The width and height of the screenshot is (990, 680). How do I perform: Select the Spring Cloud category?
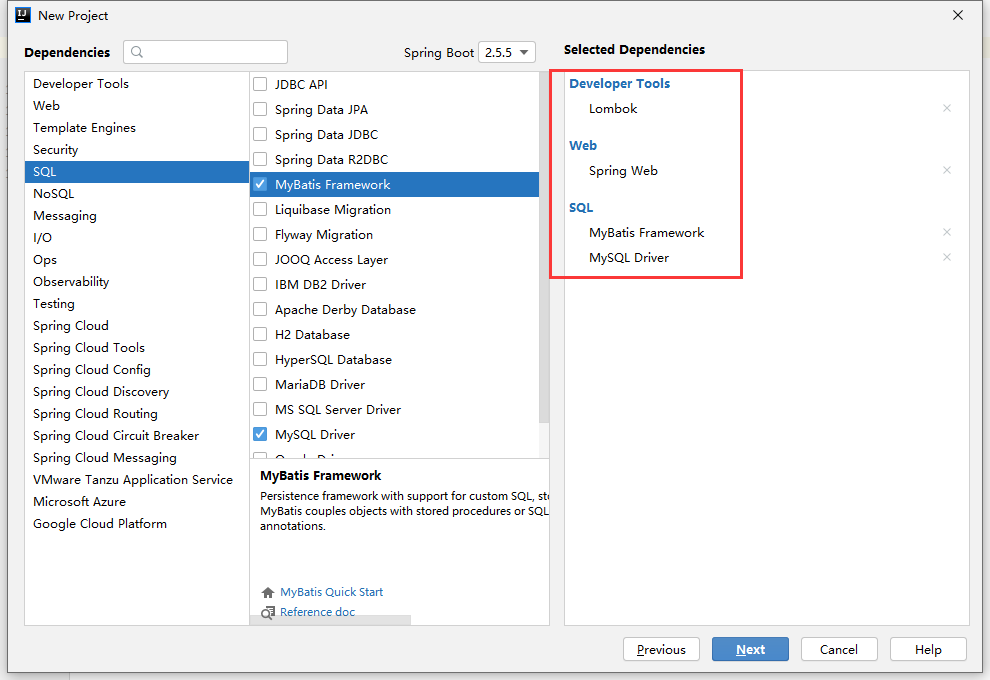[137, 326]
